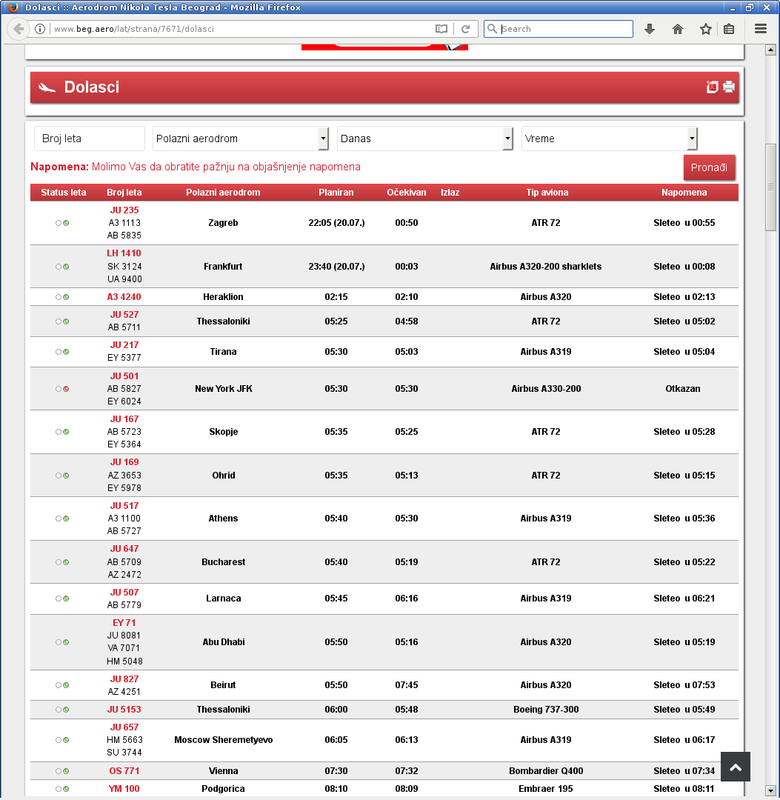This screenshot has width=780, height=800.
Task: Click the Abu Dhabi origin cell
Action: tap(223, 642)
